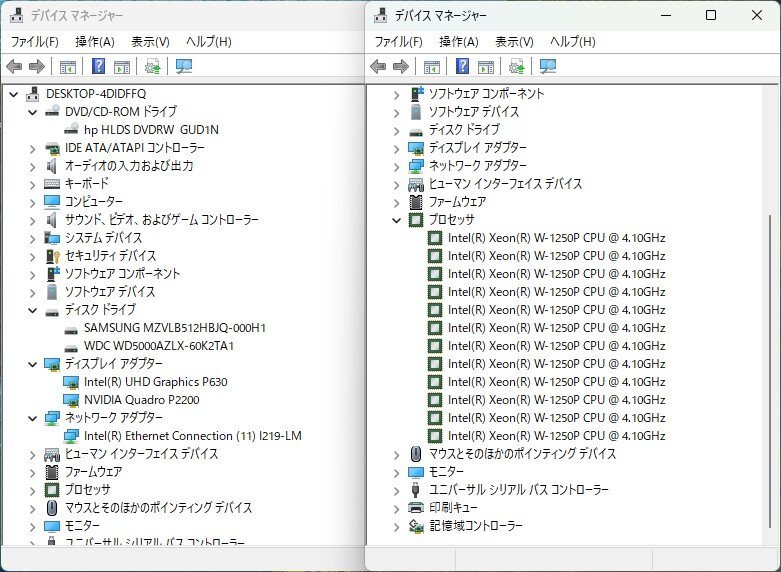Viewport: 781px width, 572px height.
Task: Expand IDE ATA/ATAPI コントローラー node
Action: (32, 148)
